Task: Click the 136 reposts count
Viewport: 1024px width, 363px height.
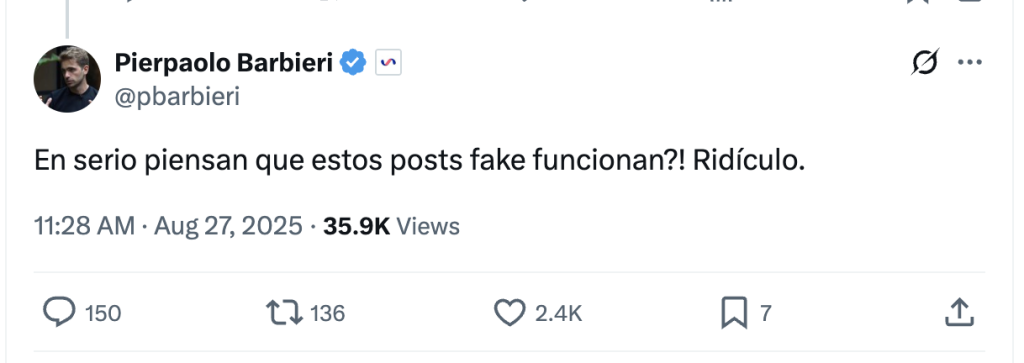Action: click(x=327, y=313)
